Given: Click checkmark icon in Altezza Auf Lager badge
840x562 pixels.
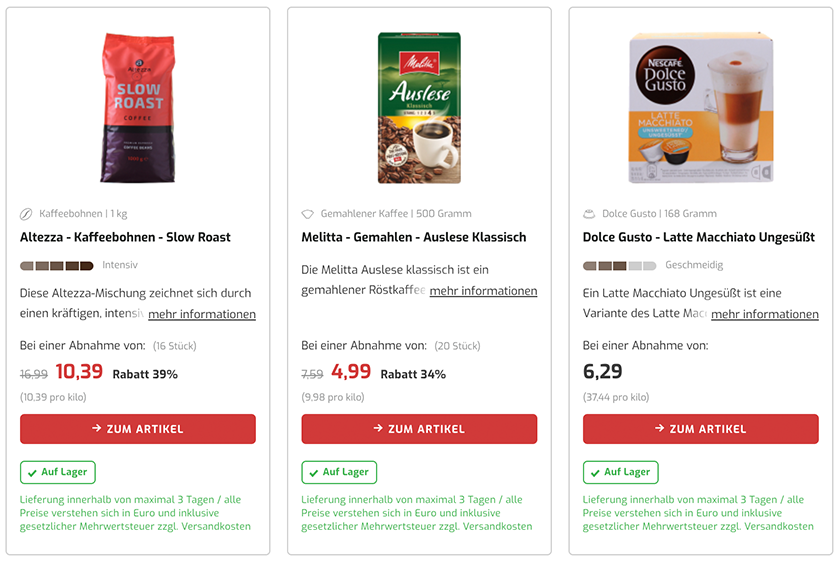Looking at the screenshot, I should 33,472.
